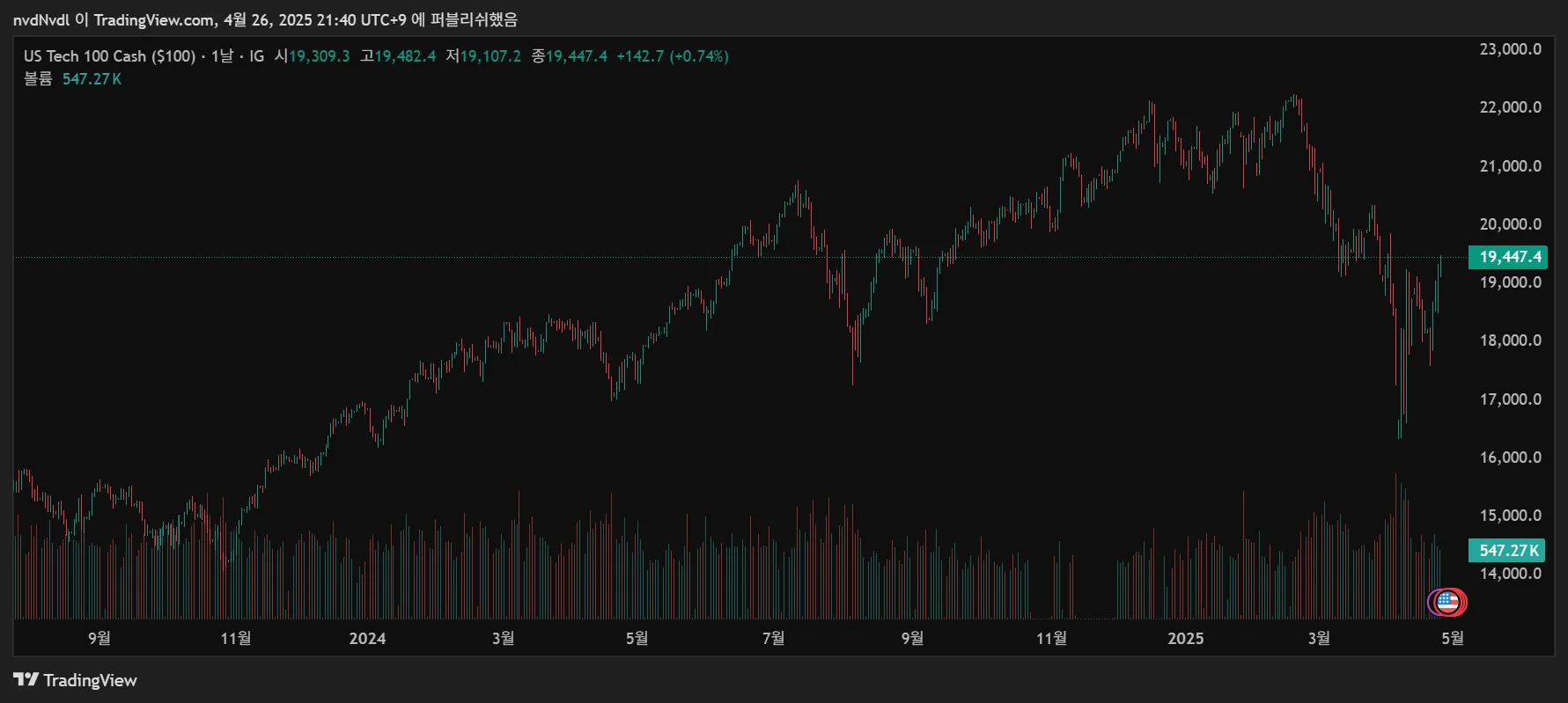Click the 19,000.0 price axis label
Viewport: 1568px width, 703px height.
click(1511, 282)
